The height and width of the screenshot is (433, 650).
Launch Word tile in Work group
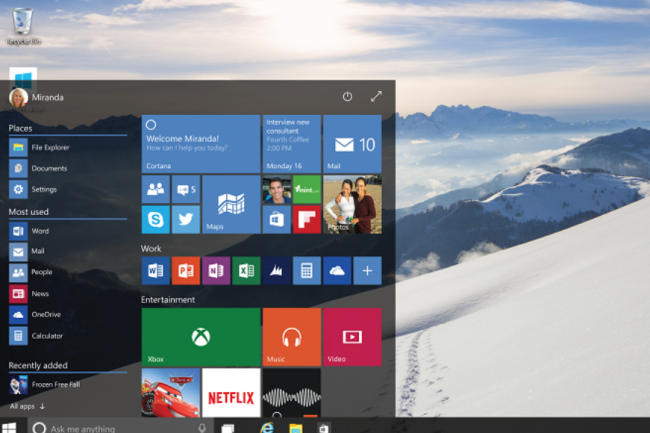click(x=156, y=271)
